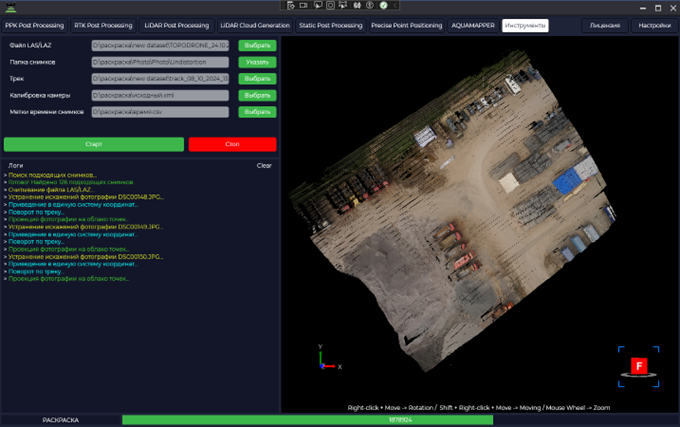Click Указать for the Папка снимков row

click(x=257, y=62)
